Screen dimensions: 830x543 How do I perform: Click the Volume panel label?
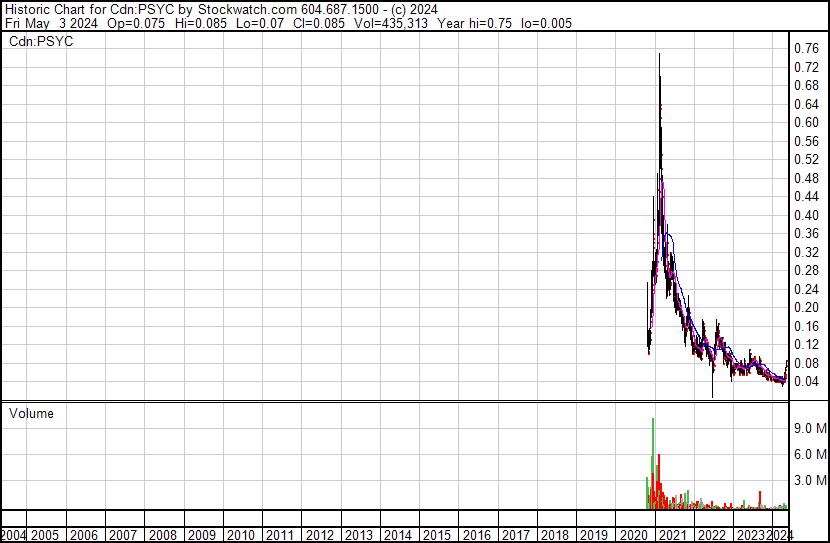tap(31, 413)
